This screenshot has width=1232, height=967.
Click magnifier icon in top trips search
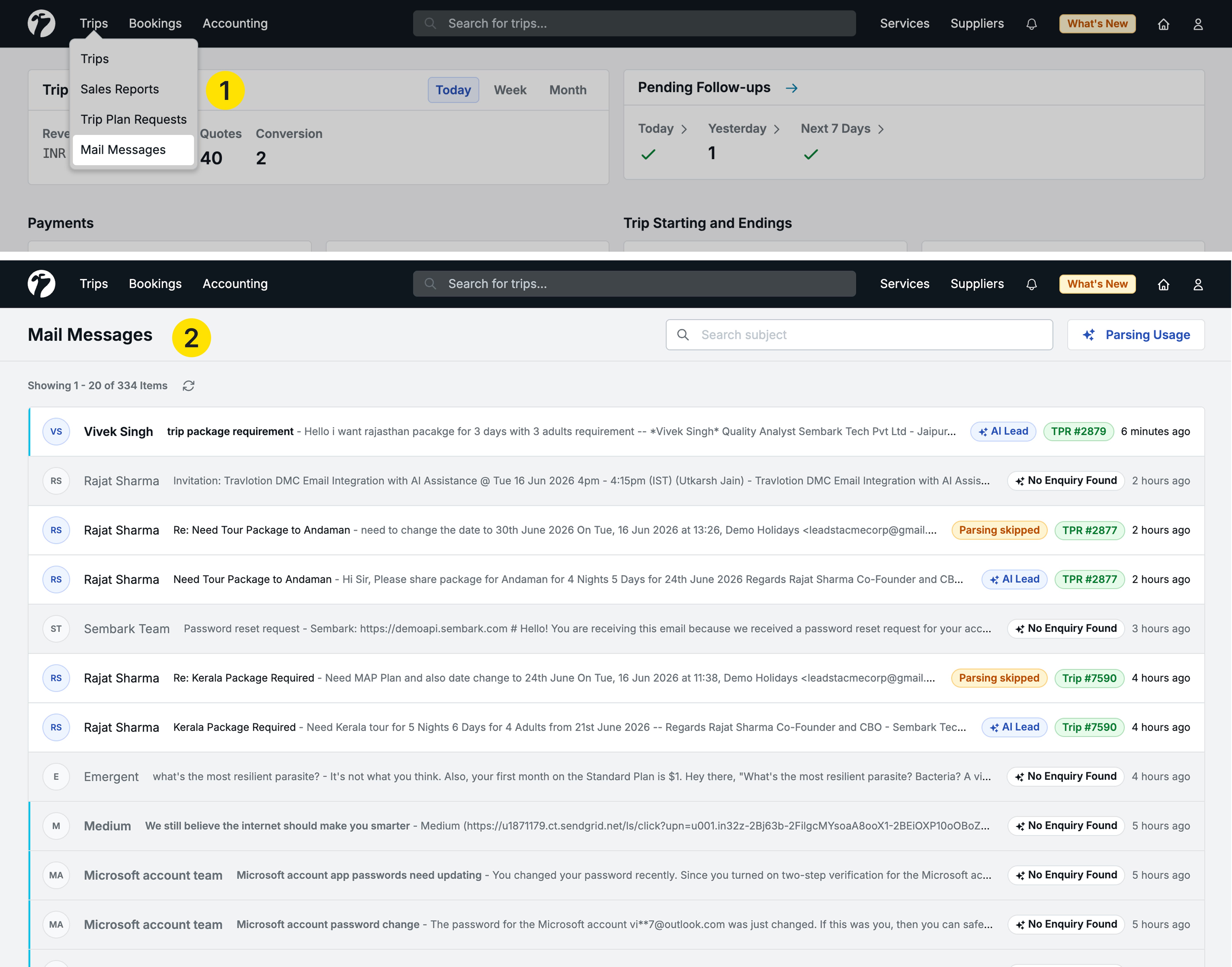pyautogui.click(x=430, y=23)
